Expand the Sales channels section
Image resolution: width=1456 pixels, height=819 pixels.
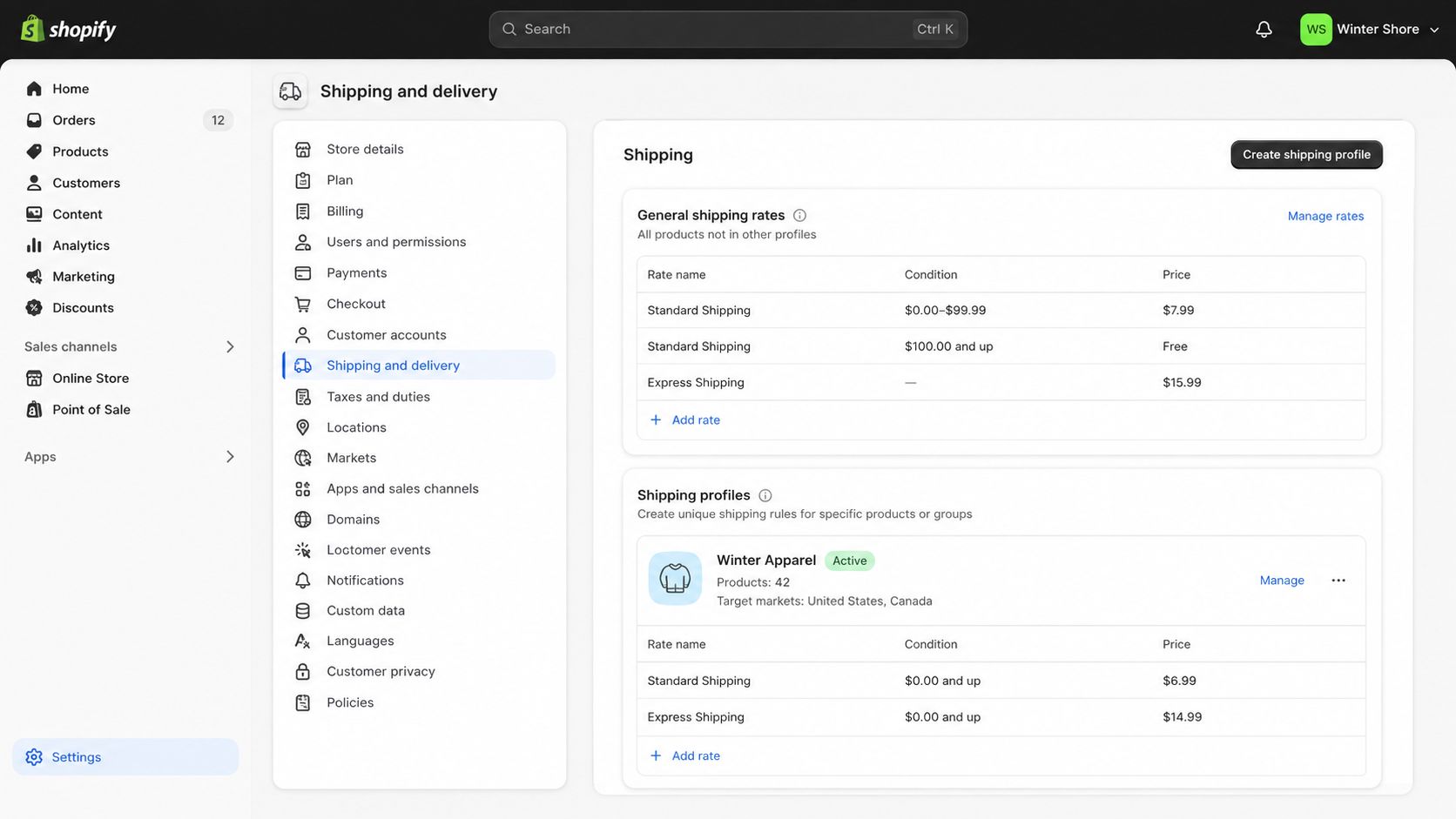pyautogui.click(x=230, y=346)
